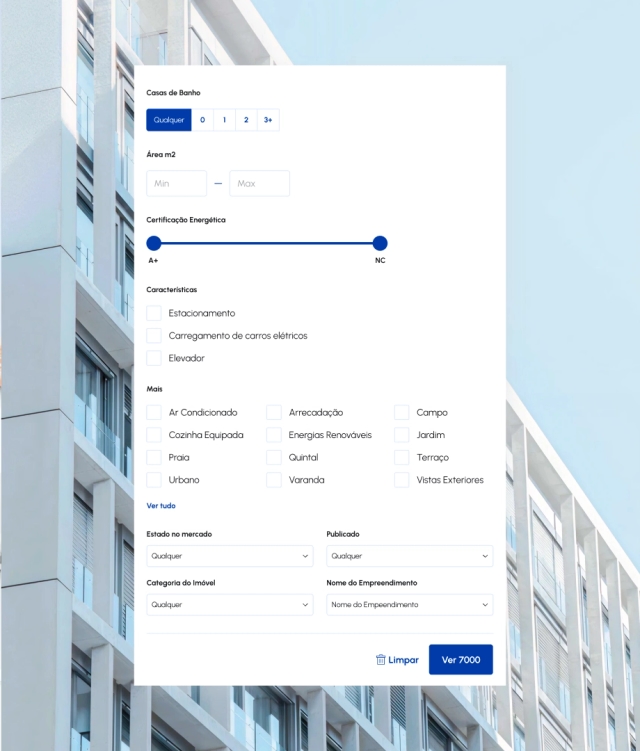Click the A+ energy slider handle

(x=154, y=243)
